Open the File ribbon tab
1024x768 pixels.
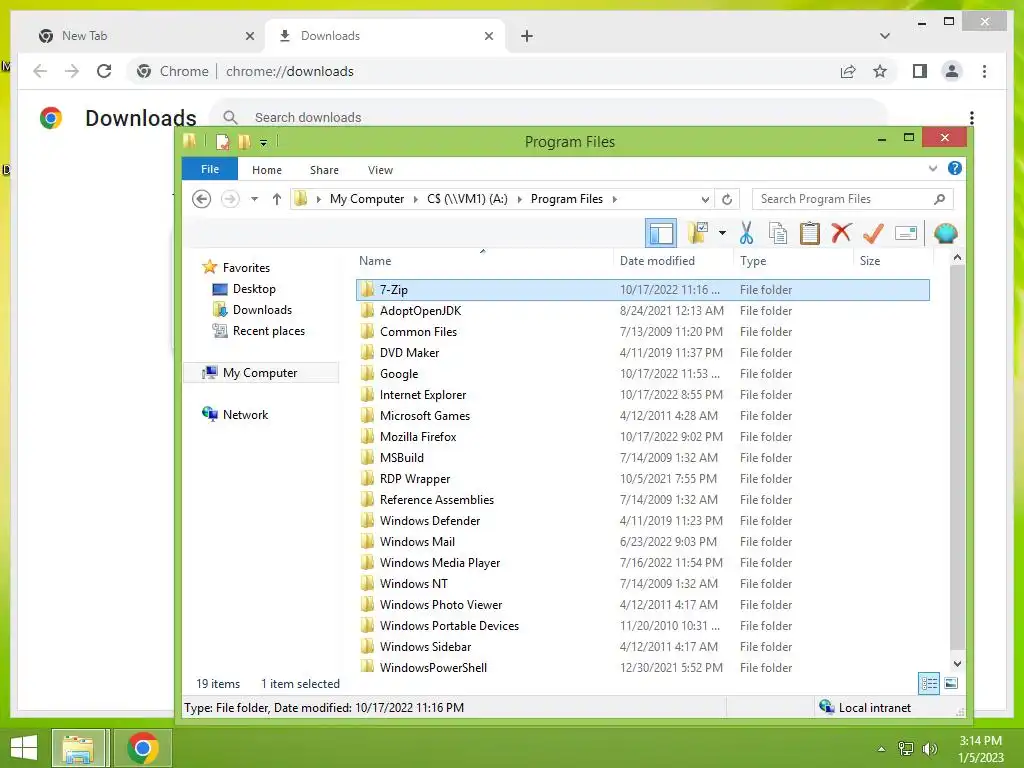pyautogui.click(x=210, y=169)
